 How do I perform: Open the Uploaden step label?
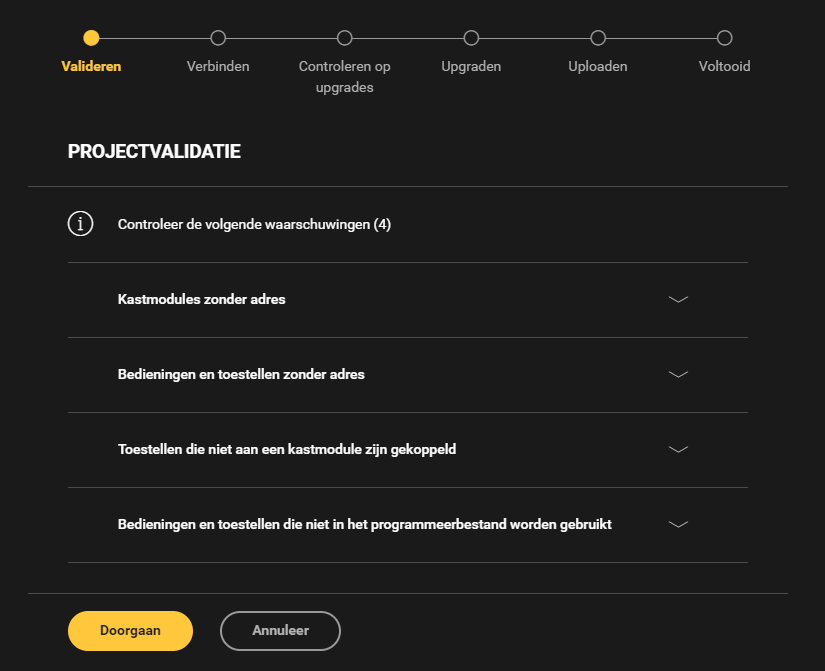[x=598, y=67]
